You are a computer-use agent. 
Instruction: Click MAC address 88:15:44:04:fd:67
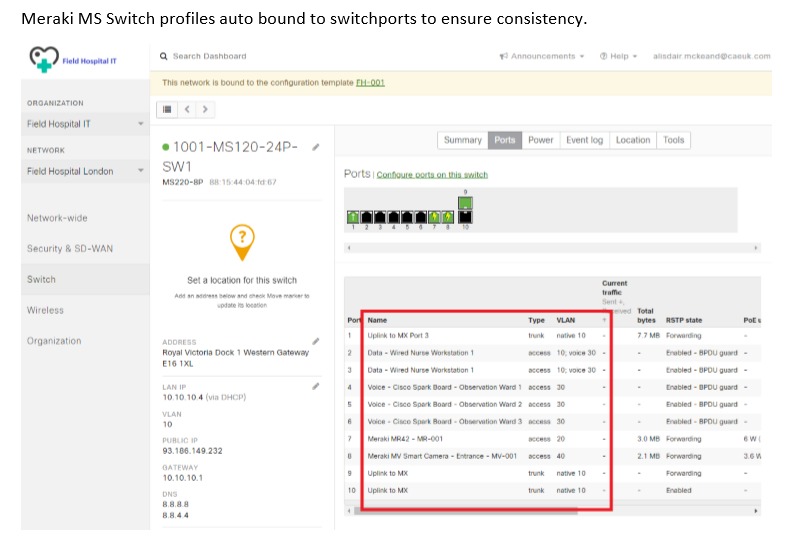(243, 182)
